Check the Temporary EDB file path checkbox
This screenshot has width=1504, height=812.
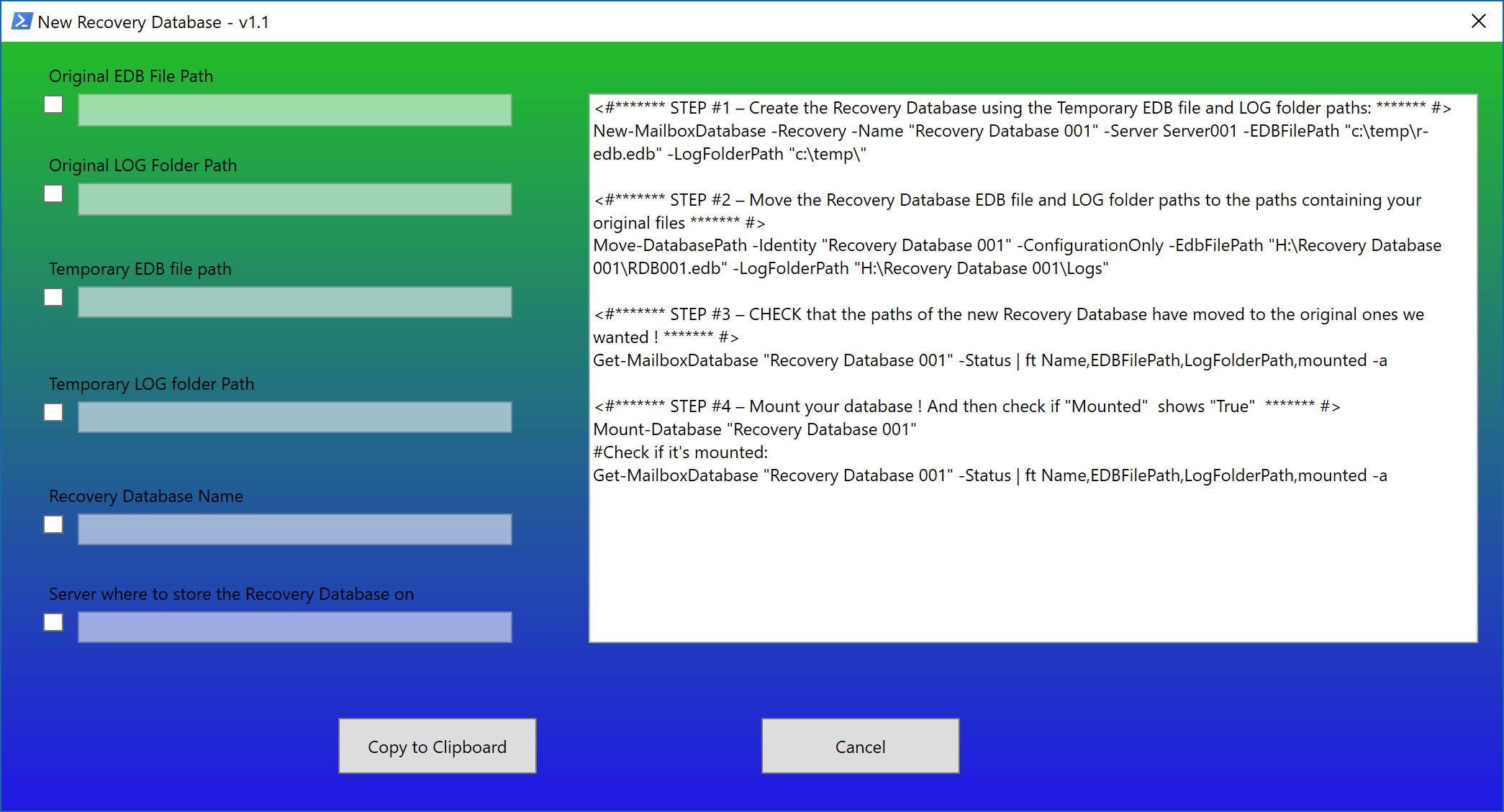click(x=53, y=298)
